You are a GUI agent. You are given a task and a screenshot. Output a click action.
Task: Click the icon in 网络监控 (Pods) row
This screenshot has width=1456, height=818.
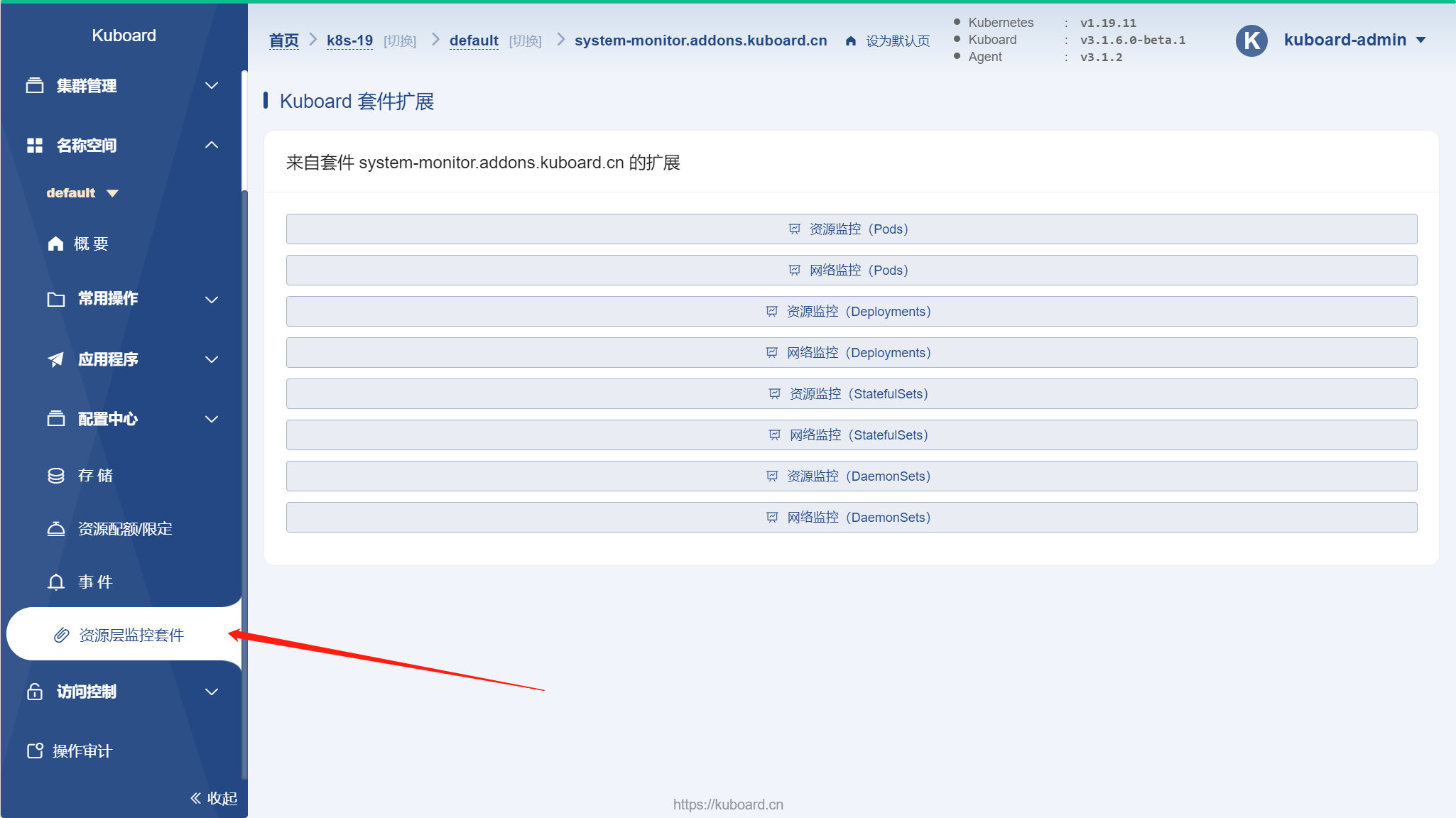coord(795,270)
